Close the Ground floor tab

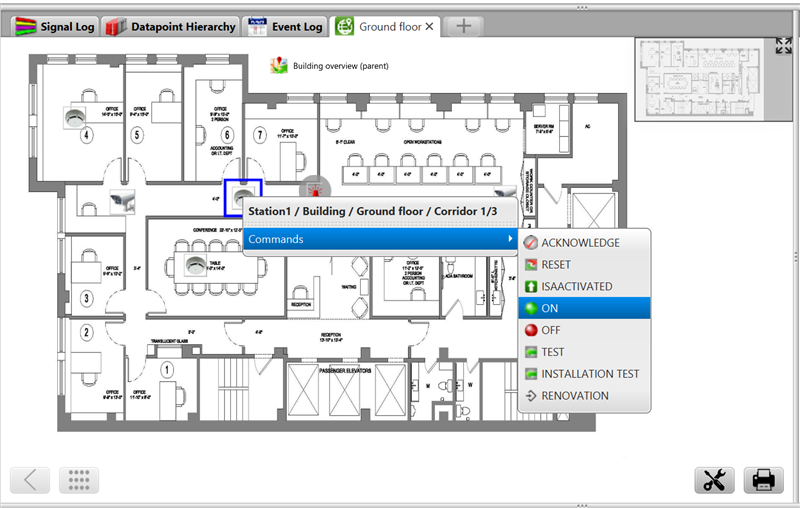point(429,27)
